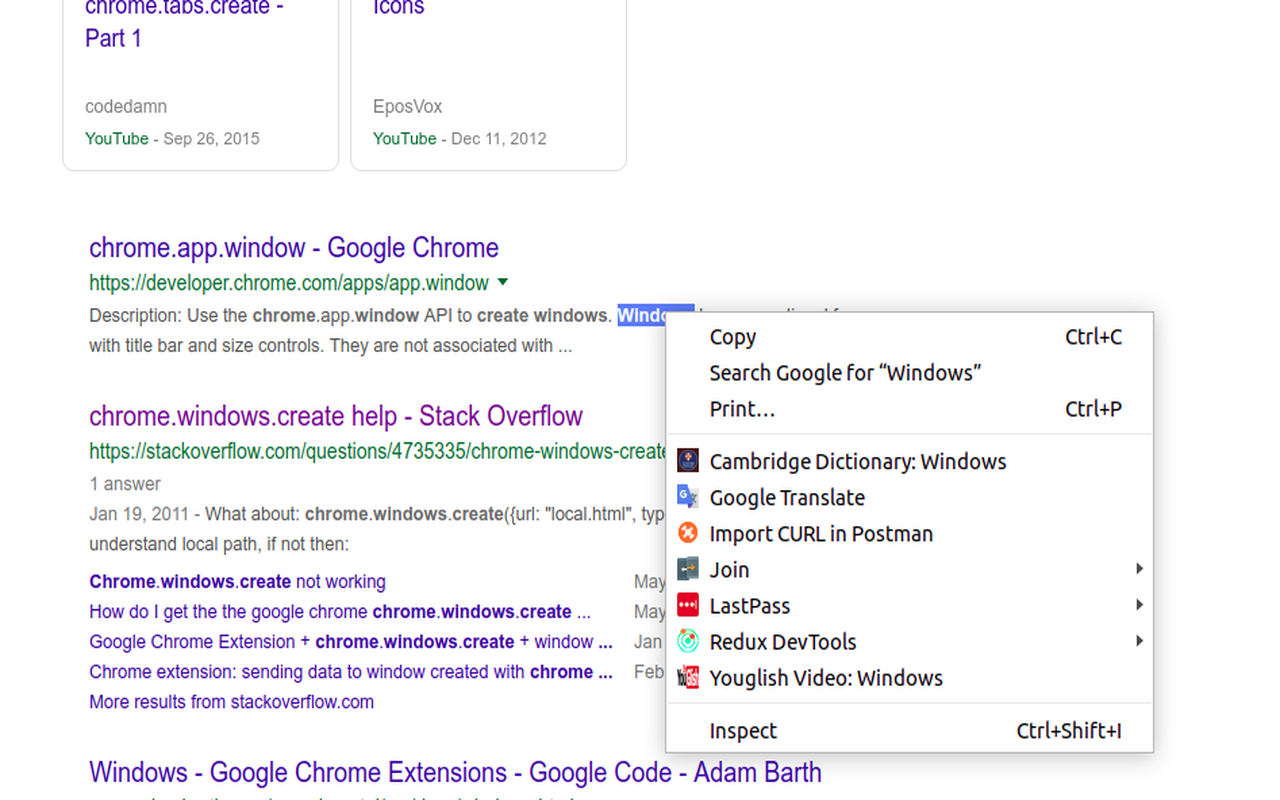Click "understand local path, if not then:" text
Image resolution: width=1280 pixels, height=800 pixels.
[x=219, y=545]
